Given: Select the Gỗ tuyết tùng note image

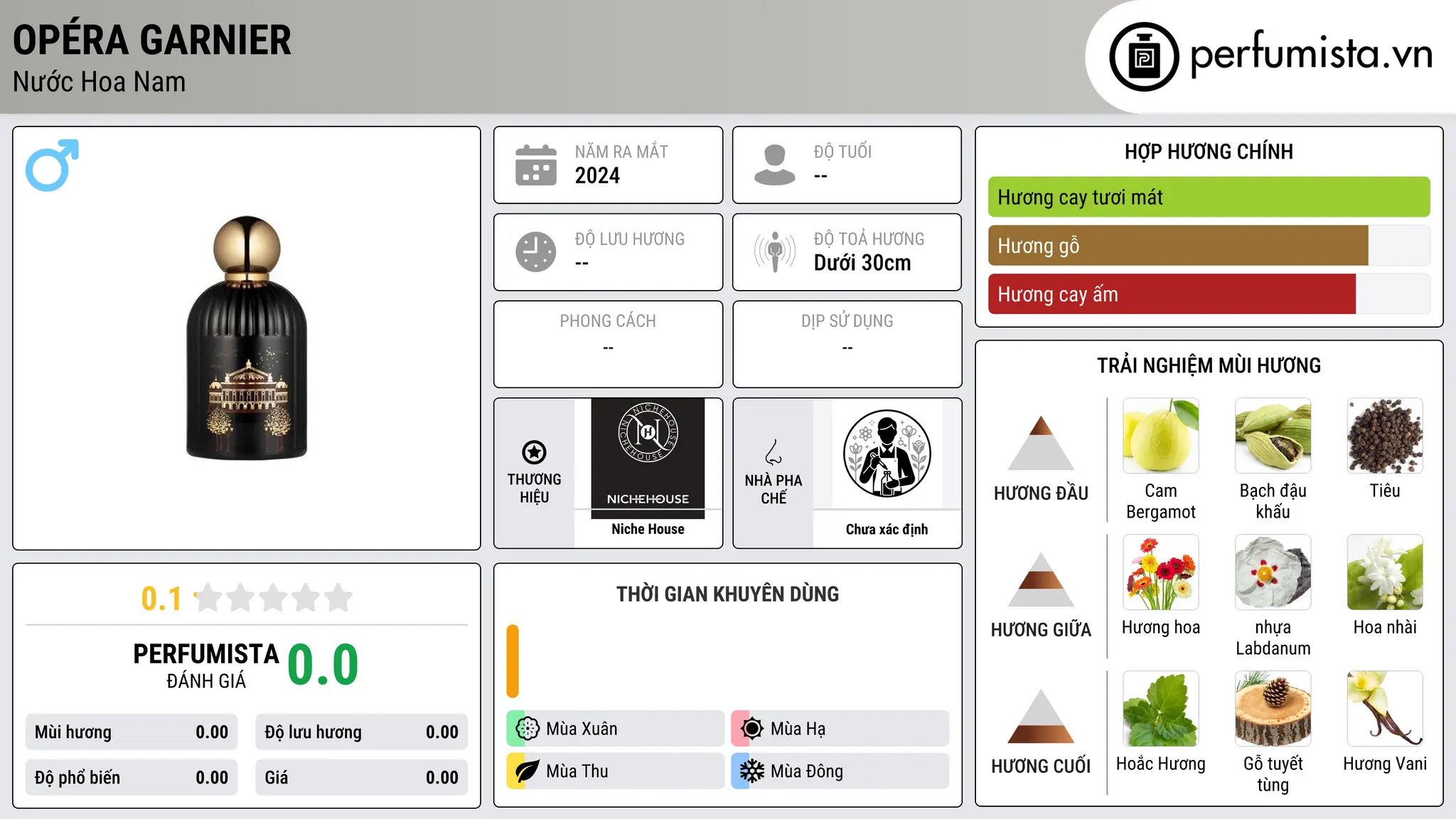Looking at the screenshot, I should [x=1273, y=709].
